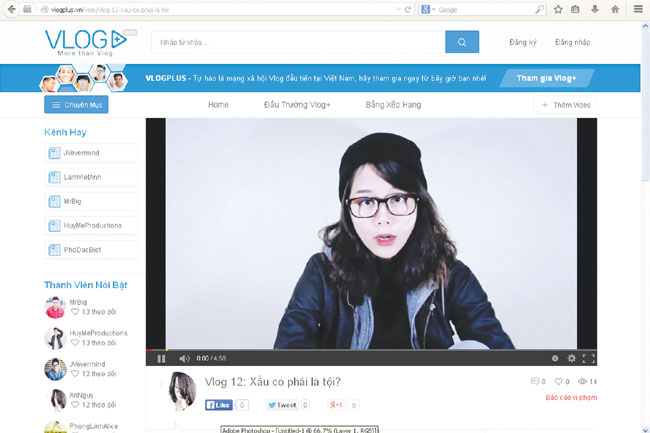
Task: Click the eye view count icon
Action: tap(582, 381)
